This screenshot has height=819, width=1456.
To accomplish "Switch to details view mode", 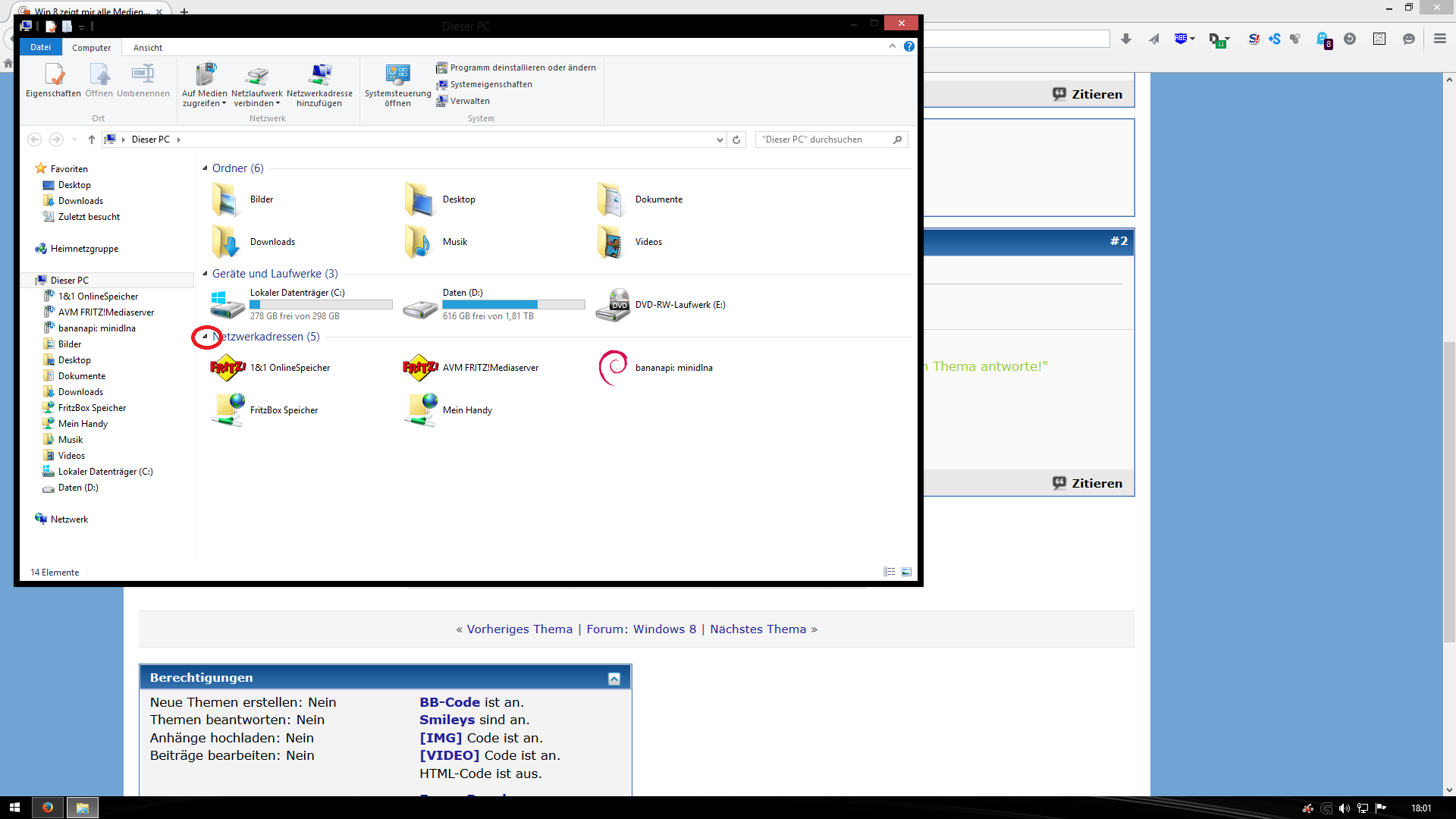I will (x=890, y=572).
